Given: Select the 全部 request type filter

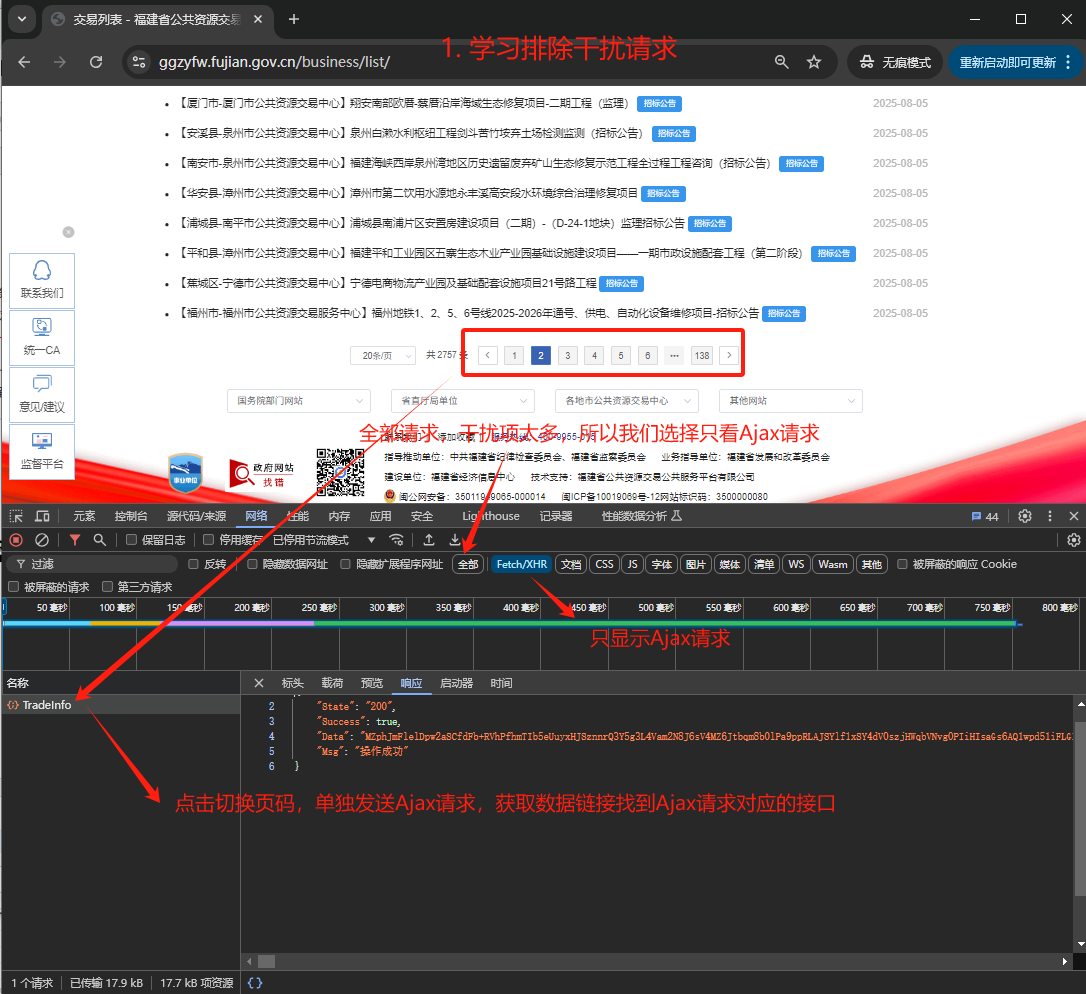Looking at the screenshot, I should pyautogui.click(x=468, y=564).
